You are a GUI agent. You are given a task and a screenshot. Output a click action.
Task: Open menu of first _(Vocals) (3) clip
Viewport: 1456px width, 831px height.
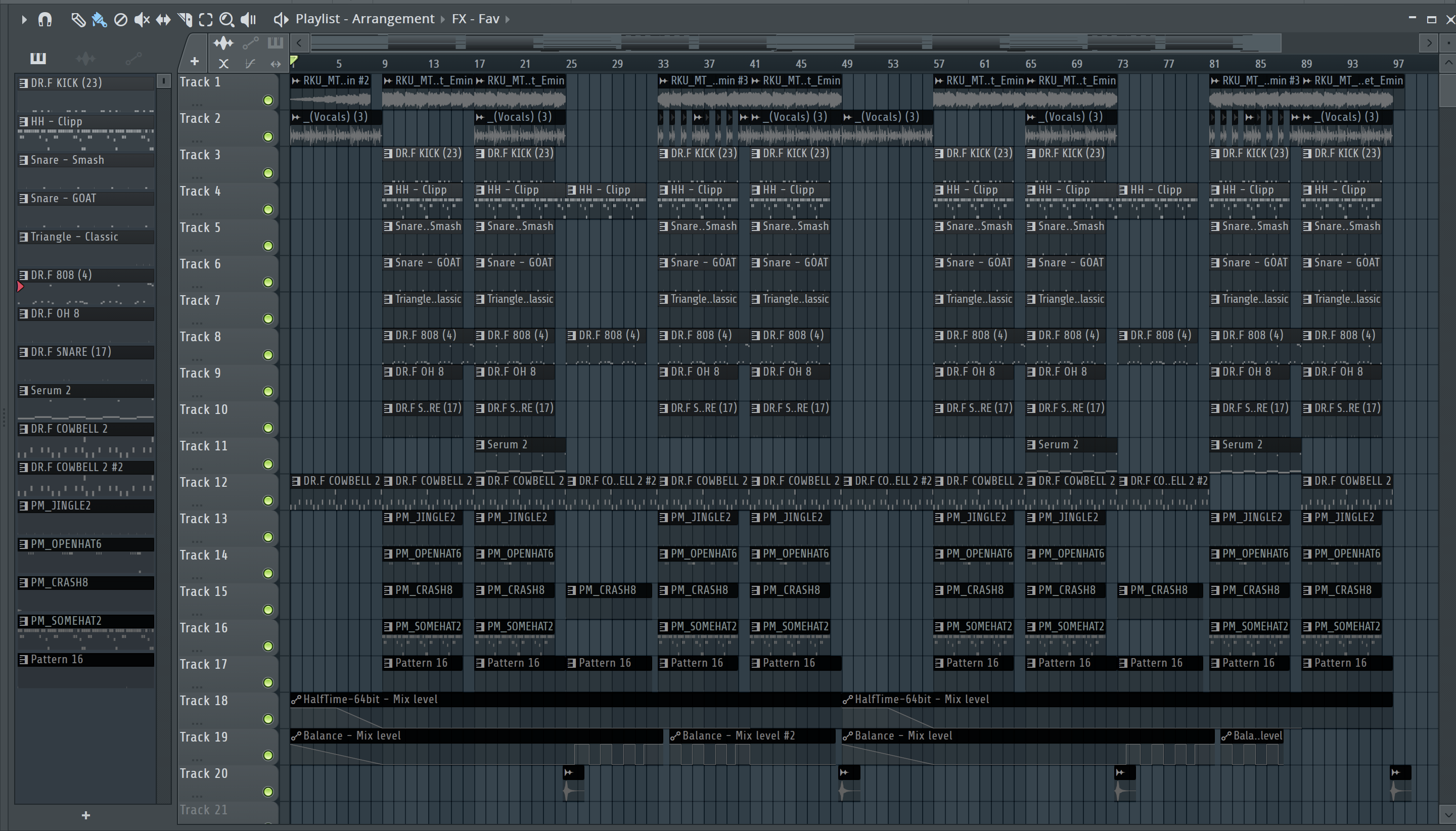point(296,118)
